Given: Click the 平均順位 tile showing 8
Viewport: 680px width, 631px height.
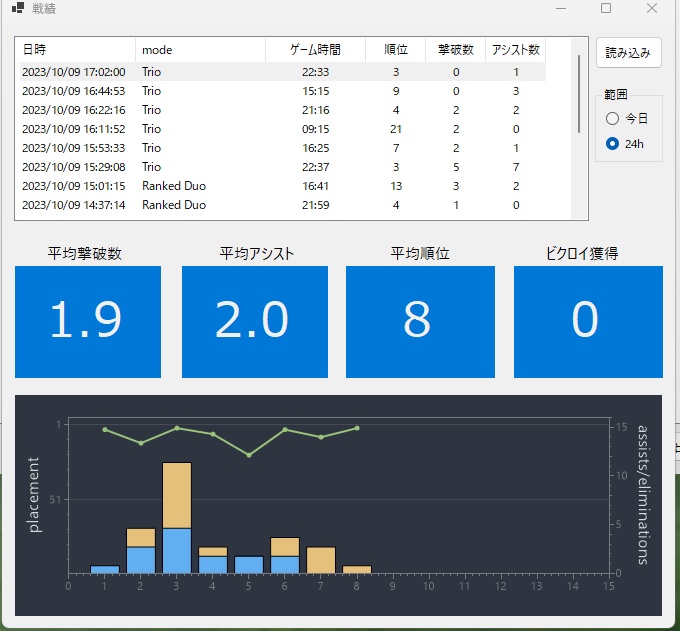Looking at the screenshot, I should click(x=420, y=322).
